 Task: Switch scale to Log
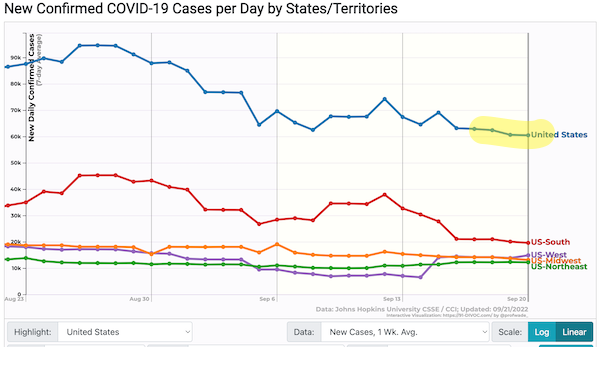coord(541,332)
